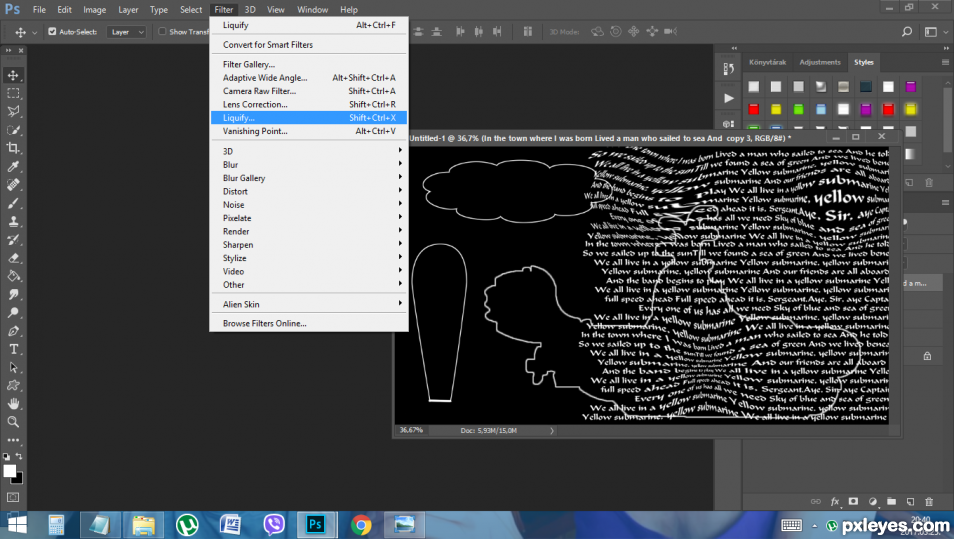Expand the Distort submenu
The width and height of the screenshot is (954, 539).
pos(308,192)
